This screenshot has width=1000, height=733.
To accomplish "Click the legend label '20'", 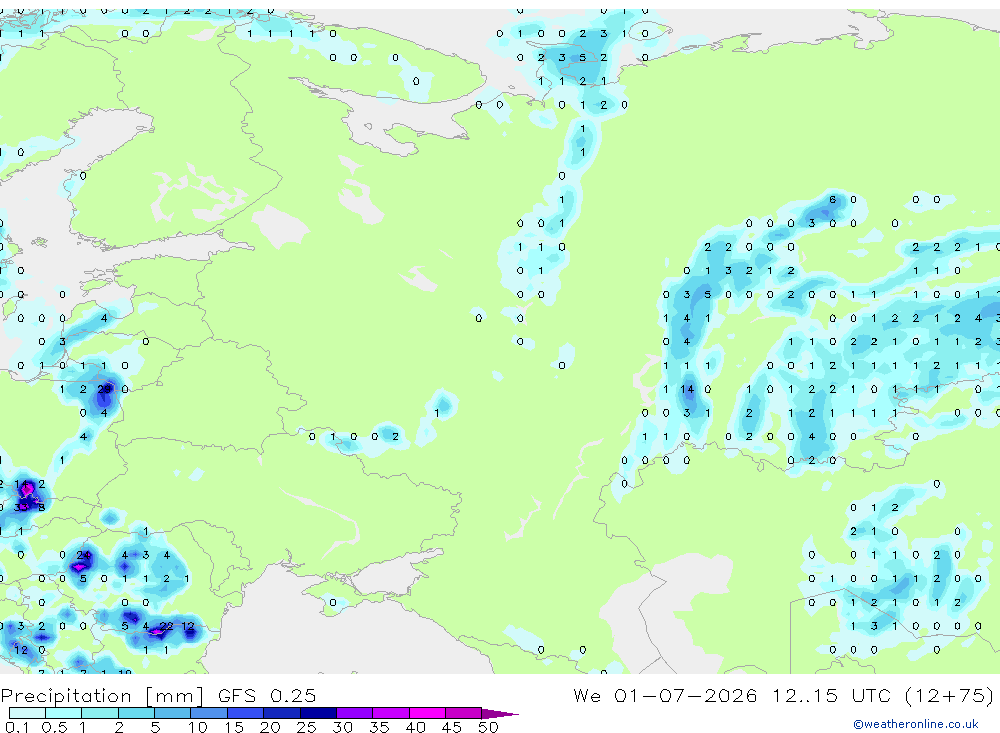I will 270,727.
